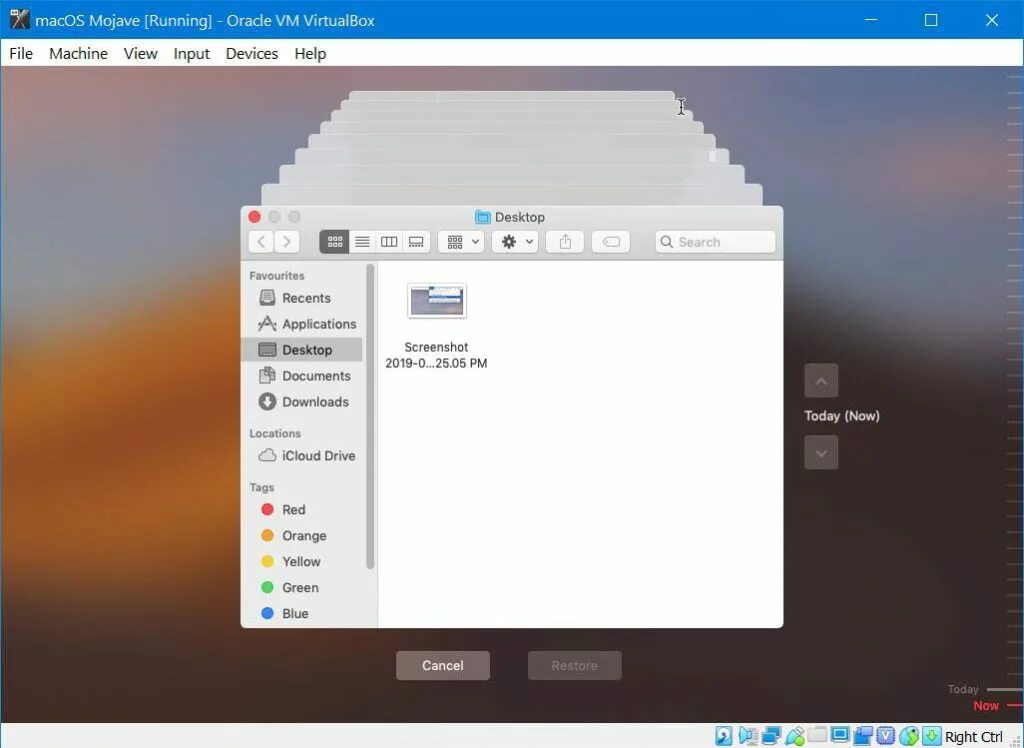Go forward with the Finder forward arrow
This screenshot has width=1024, height=748.
287,242
